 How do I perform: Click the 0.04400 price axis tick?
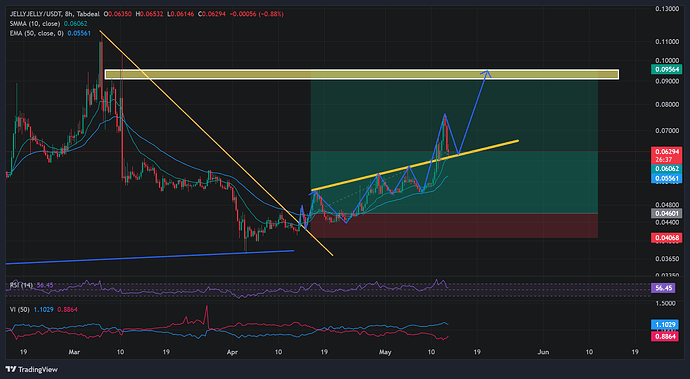click(666, 222)
